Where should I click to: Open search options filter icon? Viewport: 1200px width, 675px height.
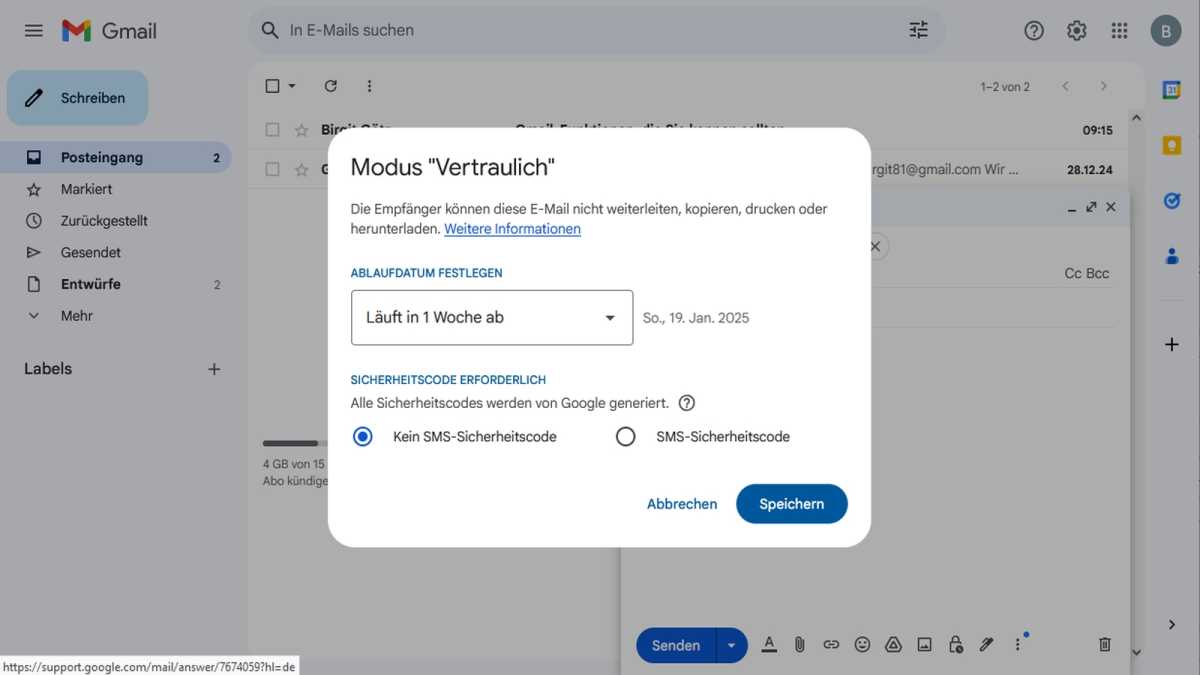click(918, 30)
